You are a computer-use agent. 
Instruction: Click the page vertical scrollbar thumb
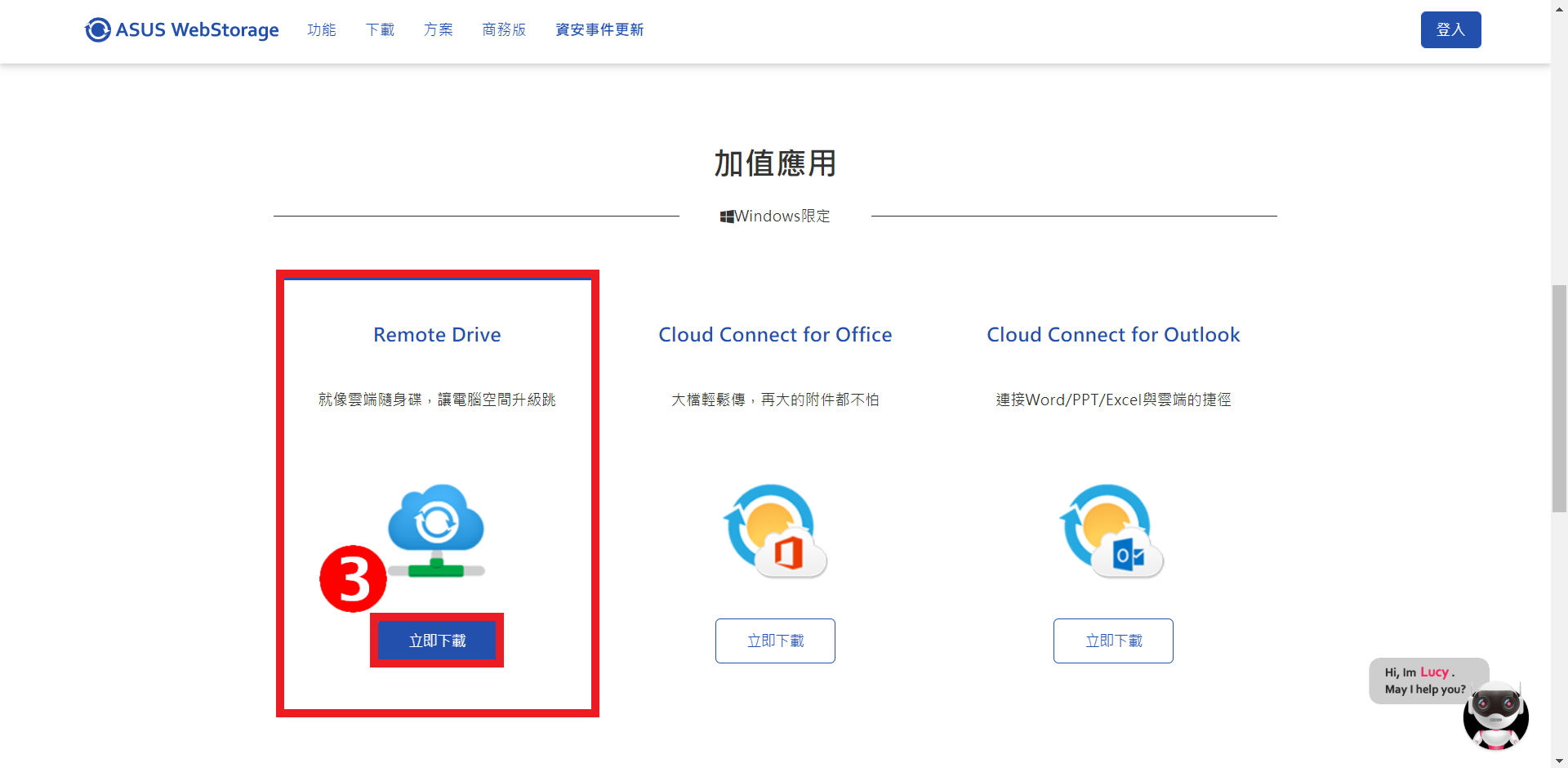coord(1559,398)
